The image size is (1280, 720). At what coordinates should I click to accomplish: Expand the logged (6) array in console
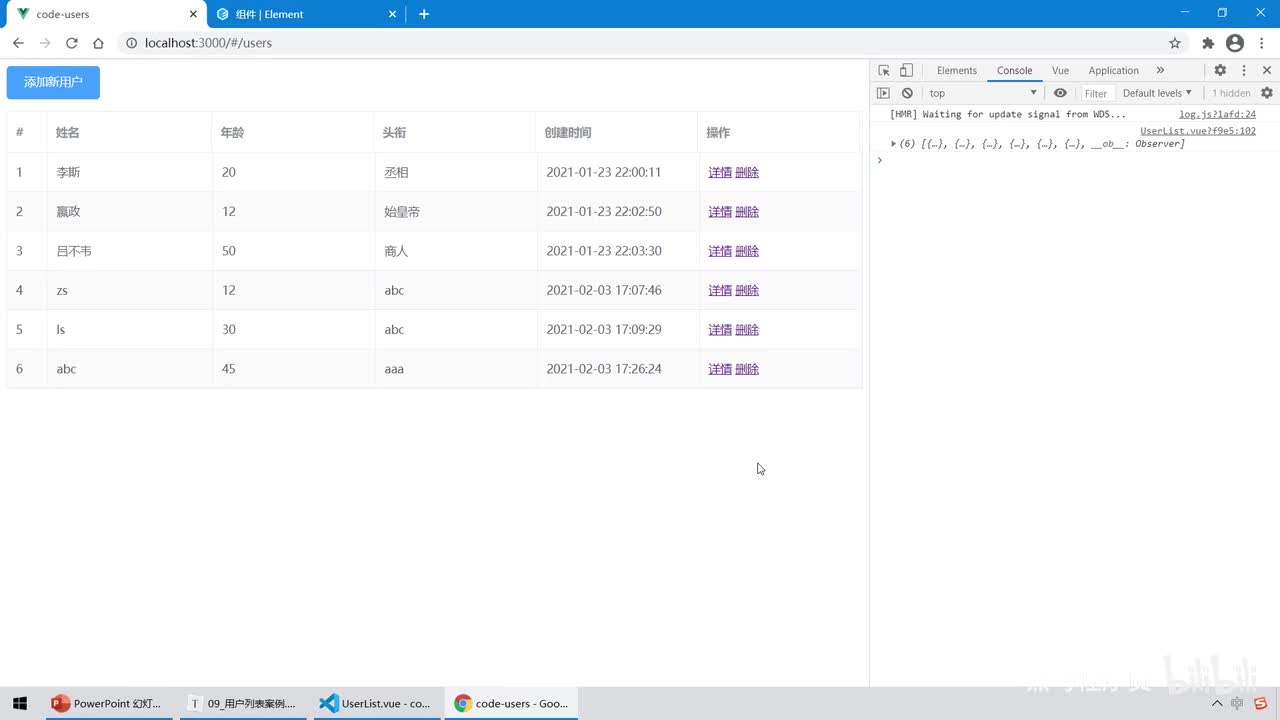893,144
